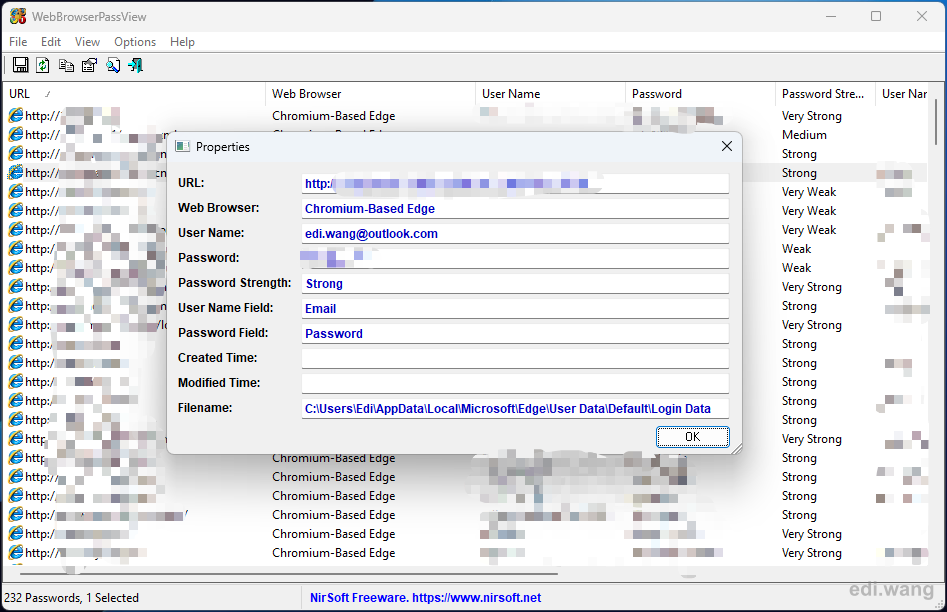Click the Save Selected Items floppy icon
Image resolution: width=947 pixels, height=612 pixels.
[x=21, y=65]
